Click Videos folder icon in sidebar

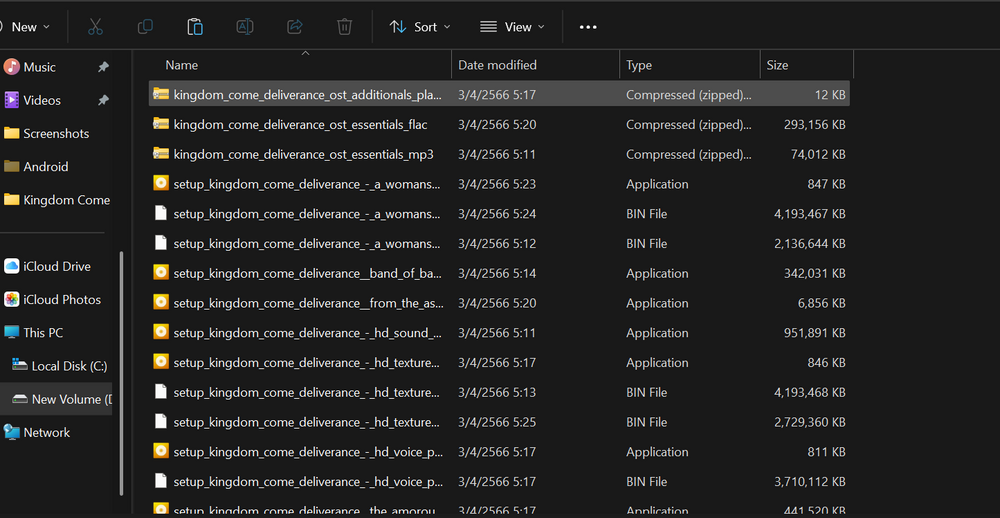[x=11, y=100]
